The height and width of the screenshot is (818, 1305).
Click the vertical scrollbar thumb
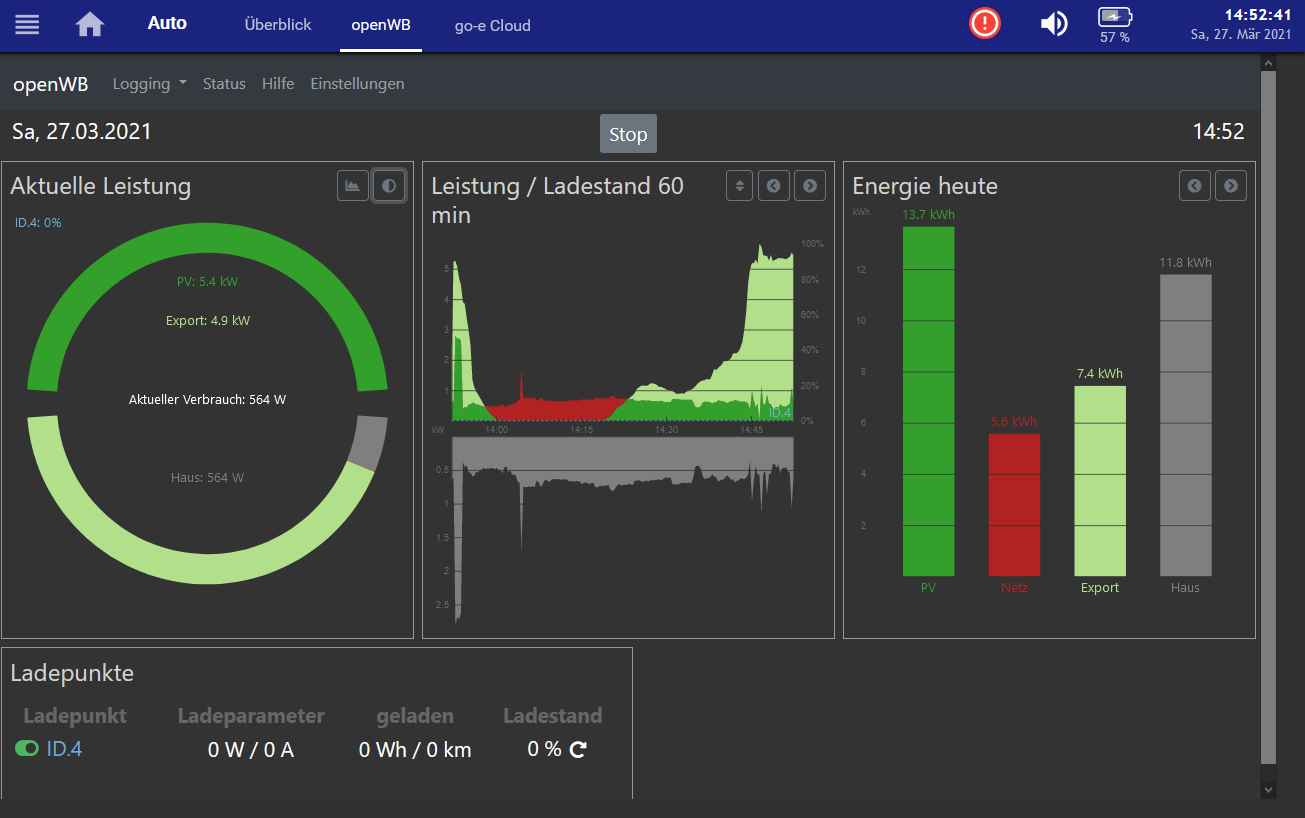coord(1268,418)
